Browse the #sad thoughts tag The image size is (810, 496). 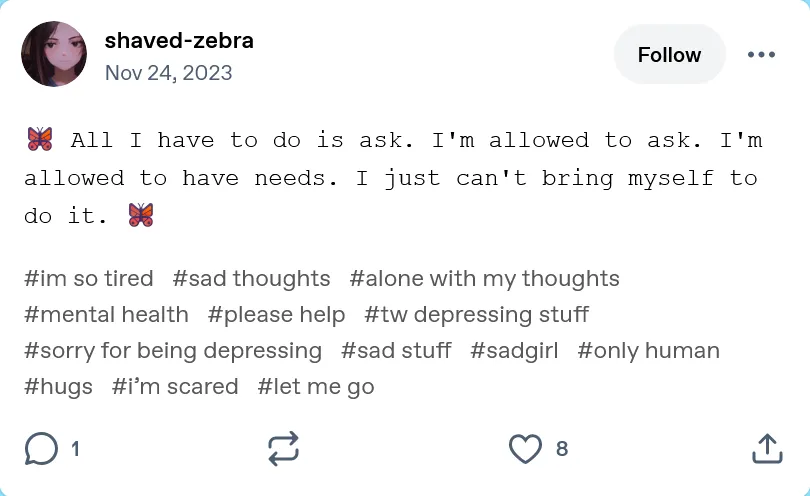point(251,279)
